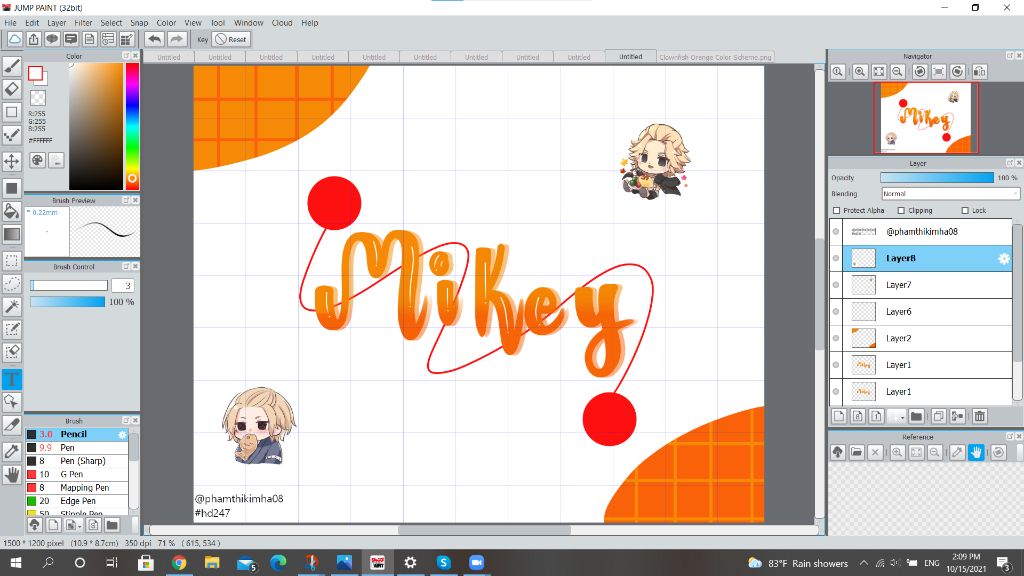The image size is (1024, 576).
Task: Select the G Pen brush
Action: [77, 474]
